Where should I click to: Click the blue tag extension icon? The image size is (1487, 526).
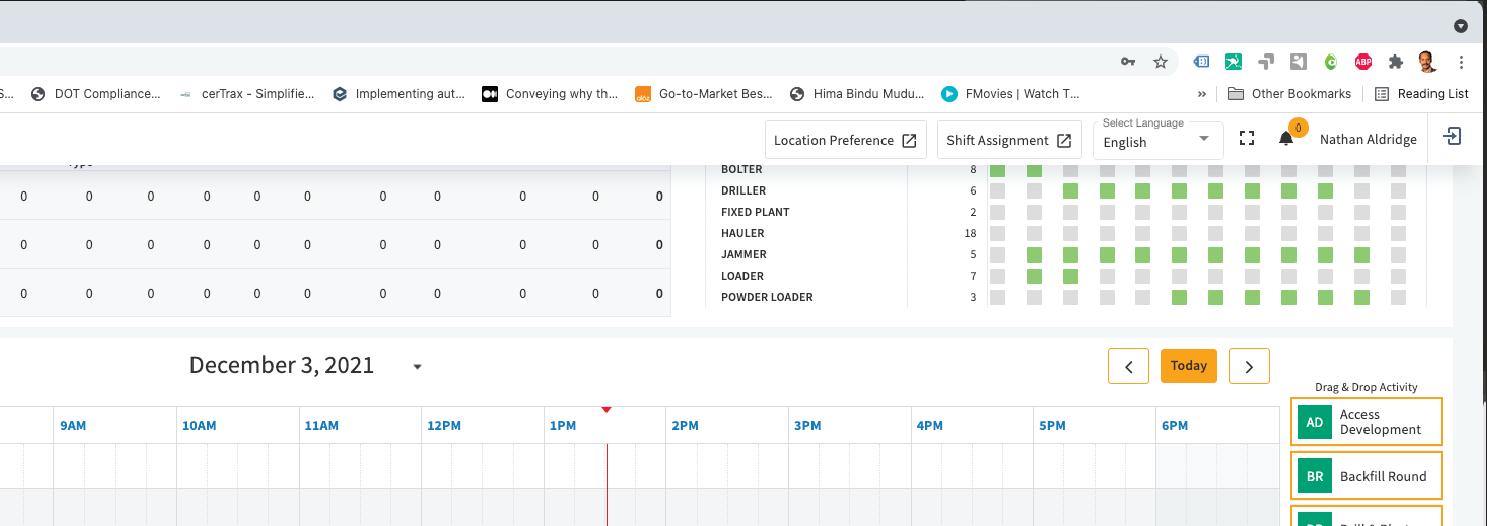tap(1202, 62)
